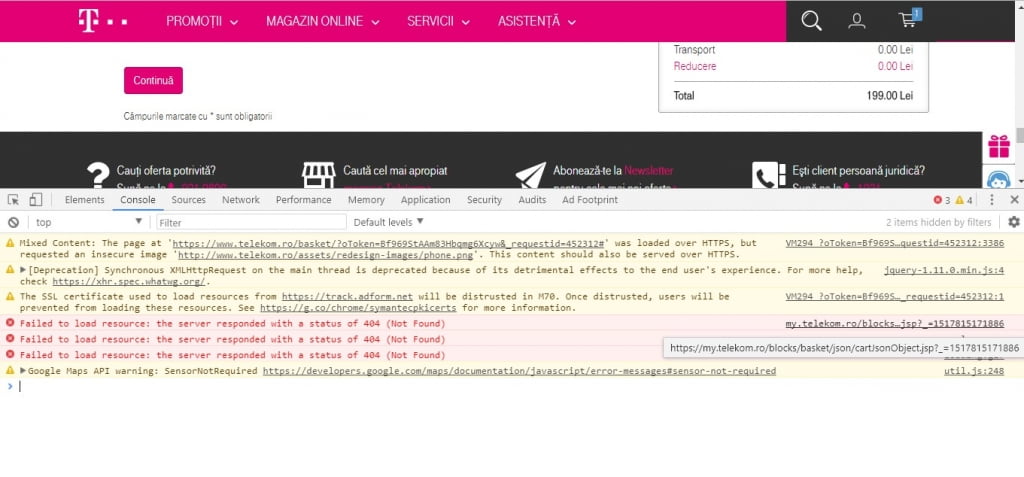Open the VM294 source link ending :3386
The image size is (1024, 477).
point(895,242)
